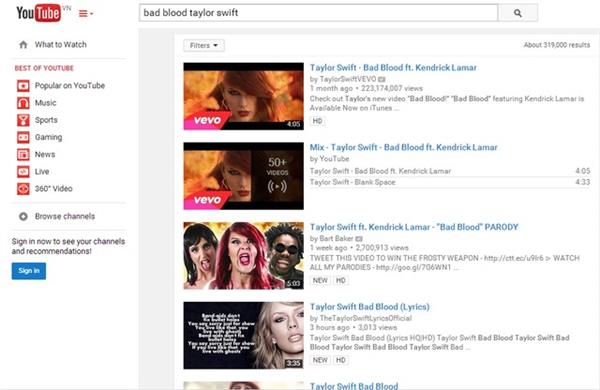Click the News icon in sidebar

tap(23, 154)
